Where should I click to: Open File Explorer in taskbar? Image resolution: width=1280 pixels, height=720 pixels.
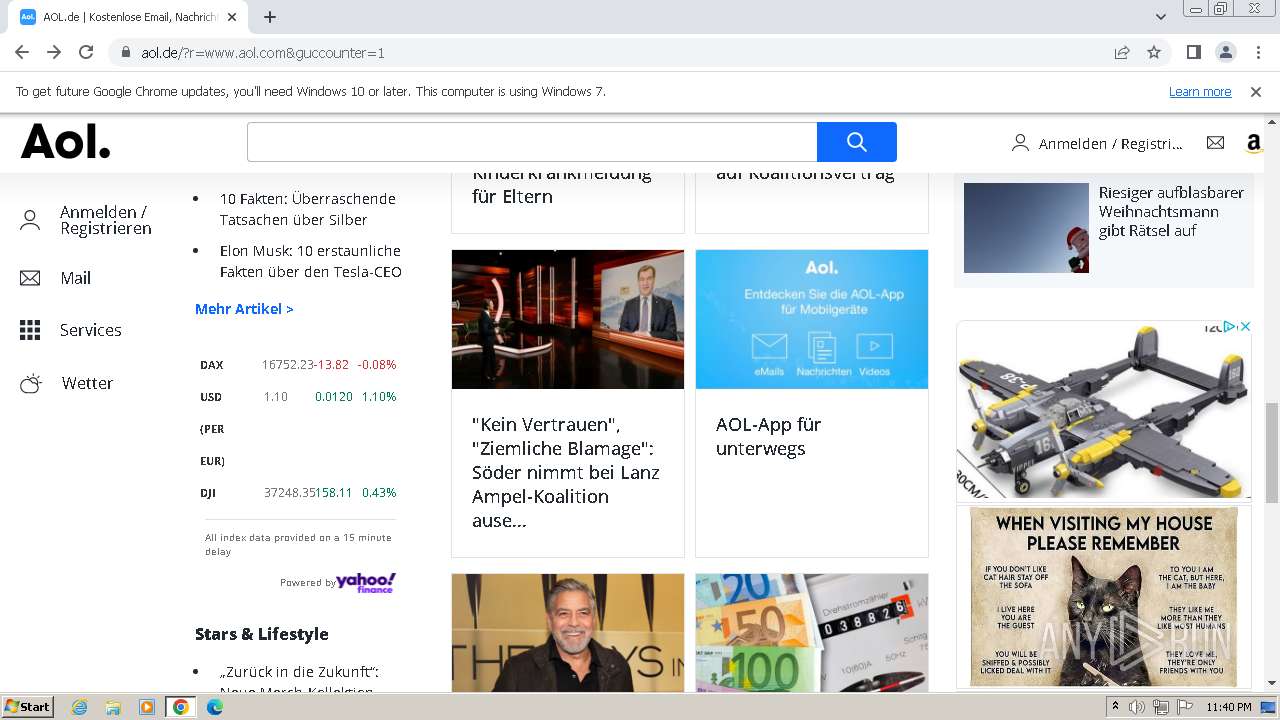pos(113,707)
